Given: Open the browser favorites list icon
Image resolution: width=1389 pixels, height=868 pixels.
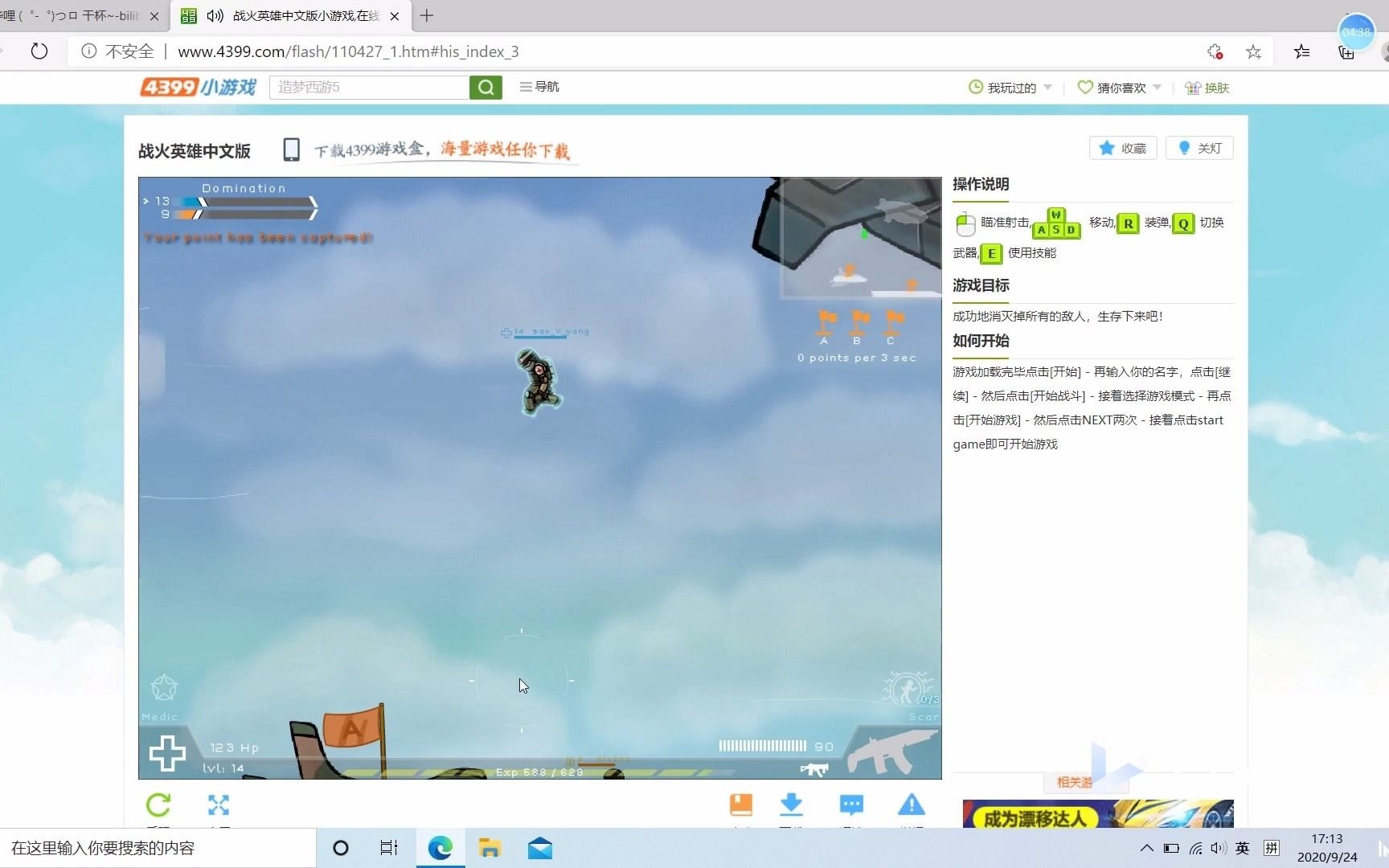Looking at the screenshot, I should 1302,52.
